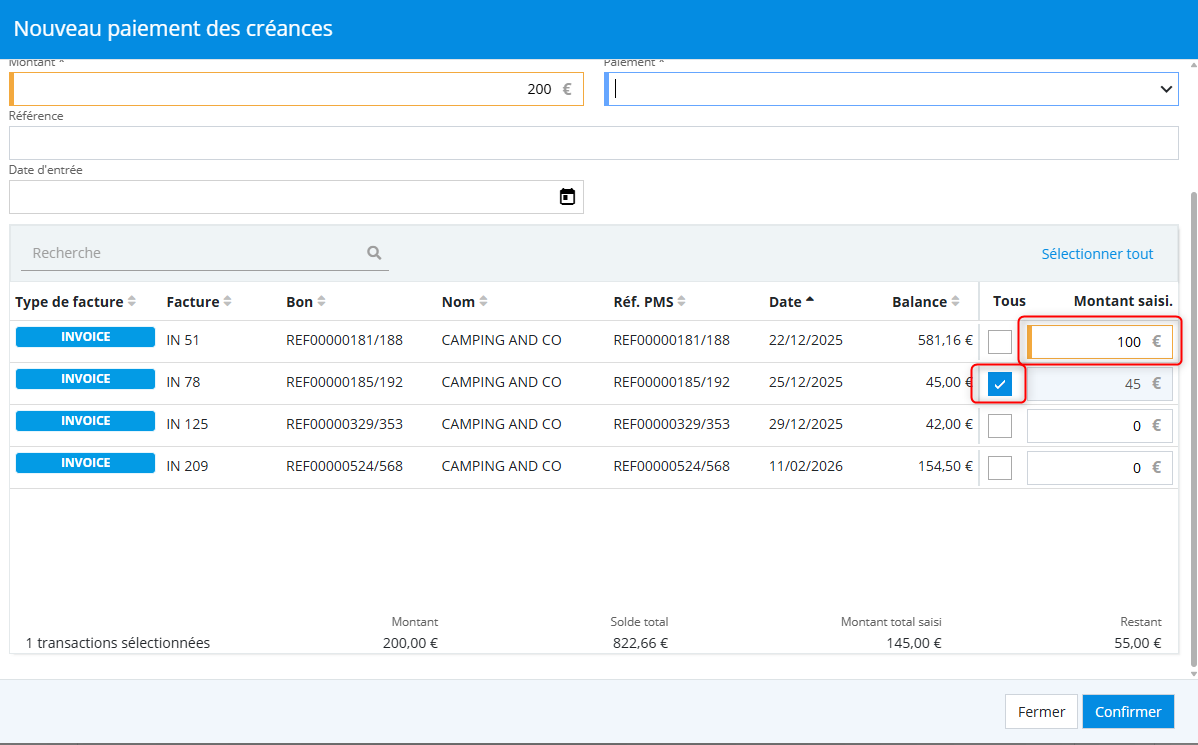Click the search magnifier icon
1198x745 pixels.
[x=374, y=253]
